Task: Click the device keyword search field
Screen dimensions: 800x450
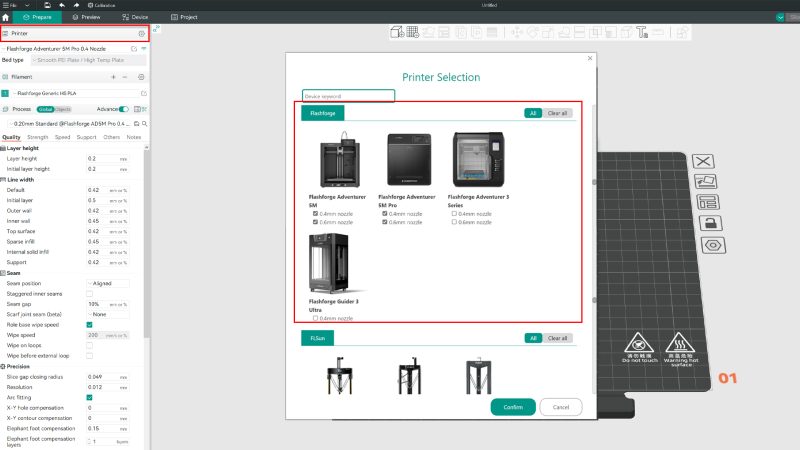Action: coord(348,96)
